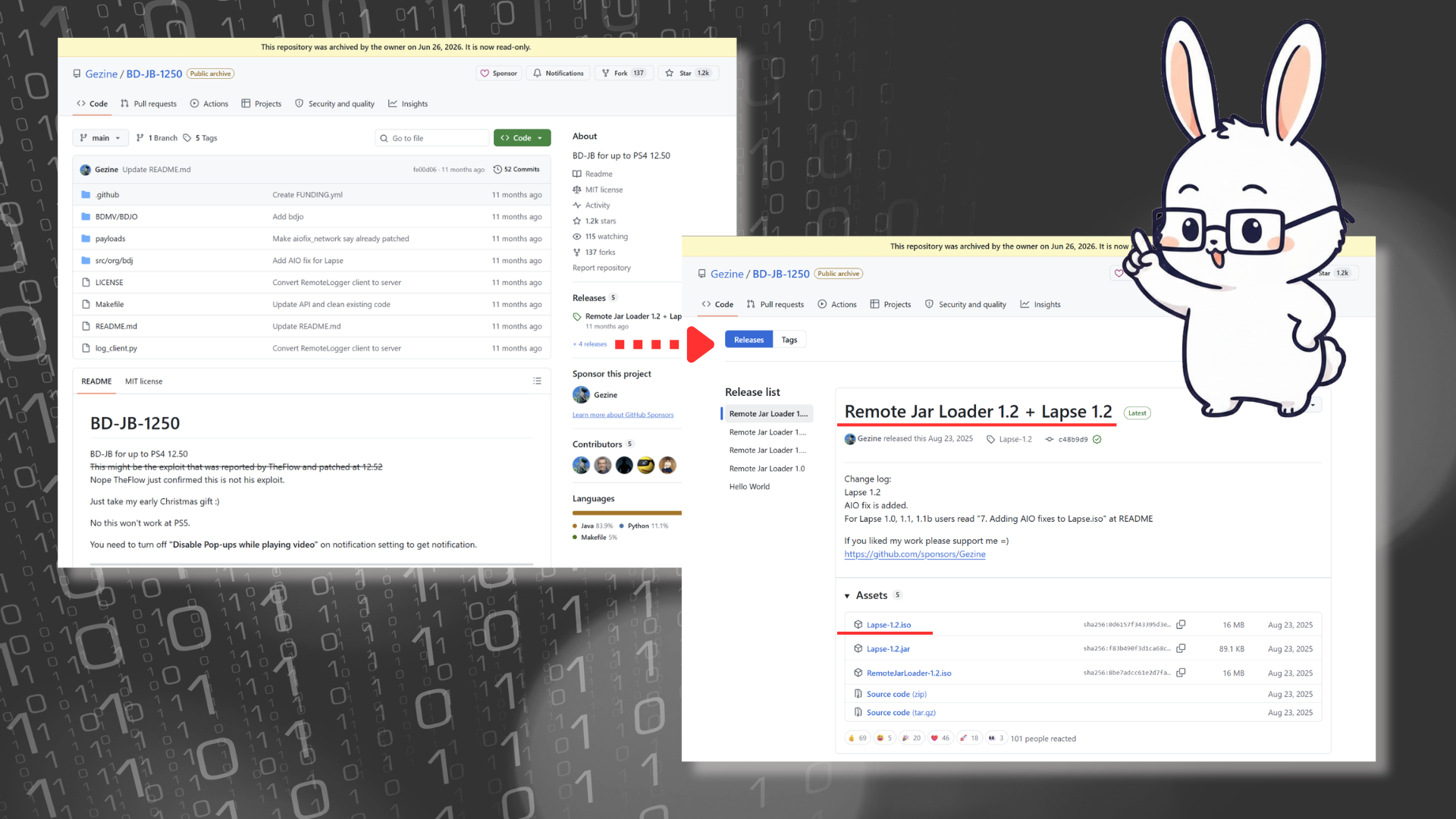1456x819 pixels.
Task: Click the thumbs up reaction with 69
Action: [858, 738]
